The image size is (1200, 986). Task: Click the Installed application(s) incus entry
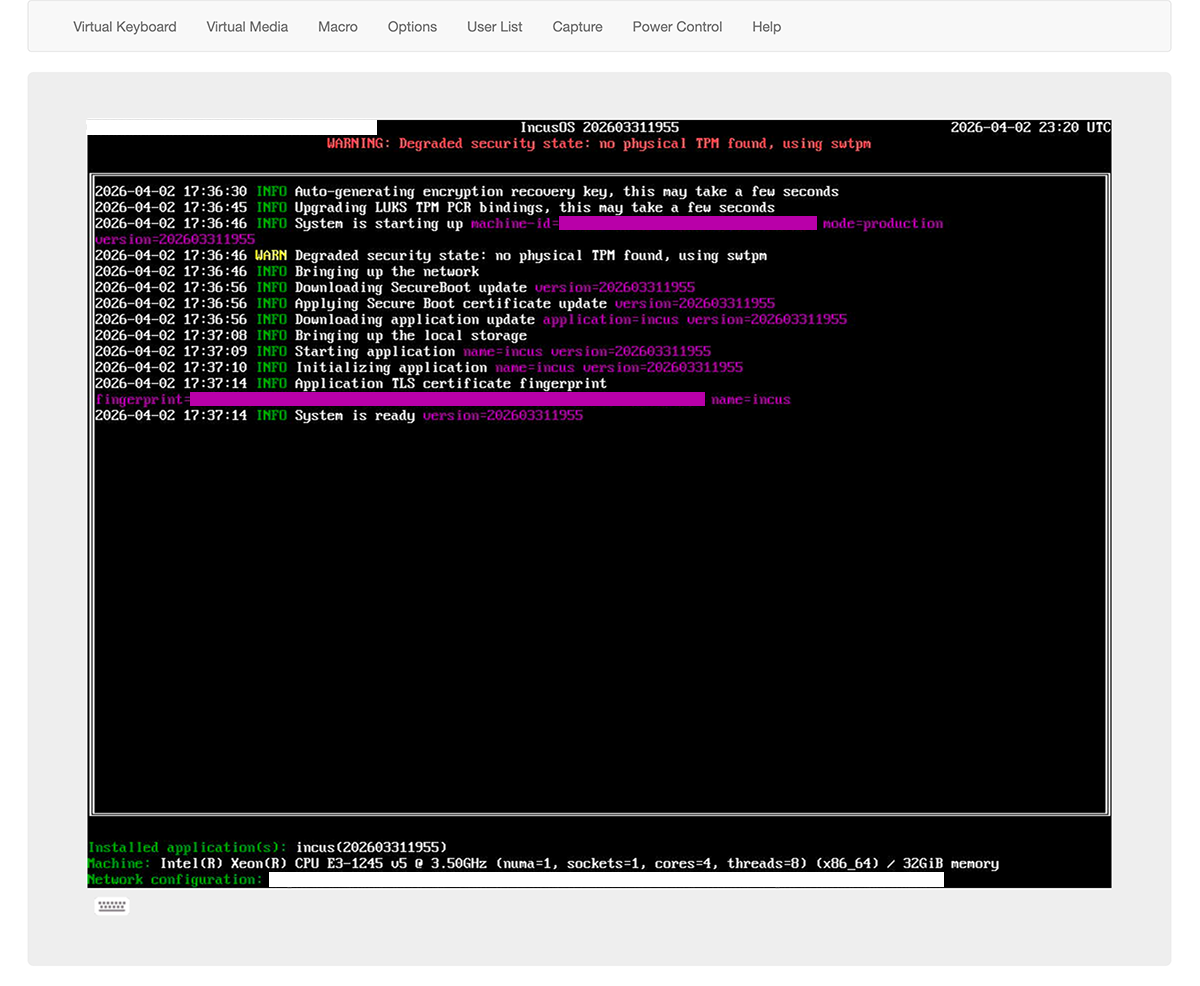point(267,847)
